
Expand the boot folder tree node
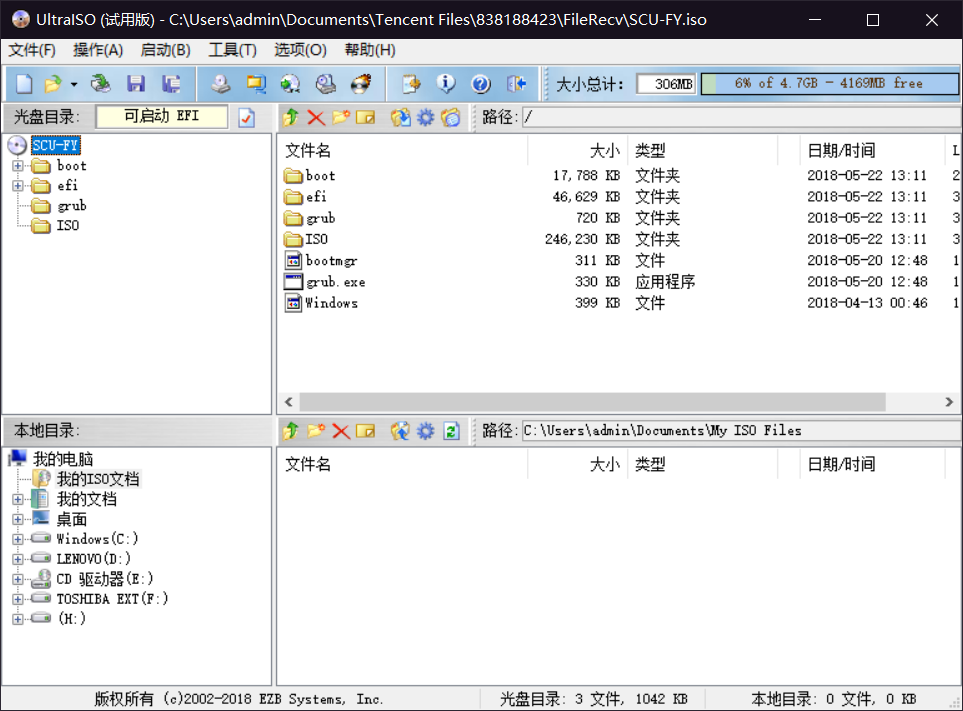coord(18,166)
